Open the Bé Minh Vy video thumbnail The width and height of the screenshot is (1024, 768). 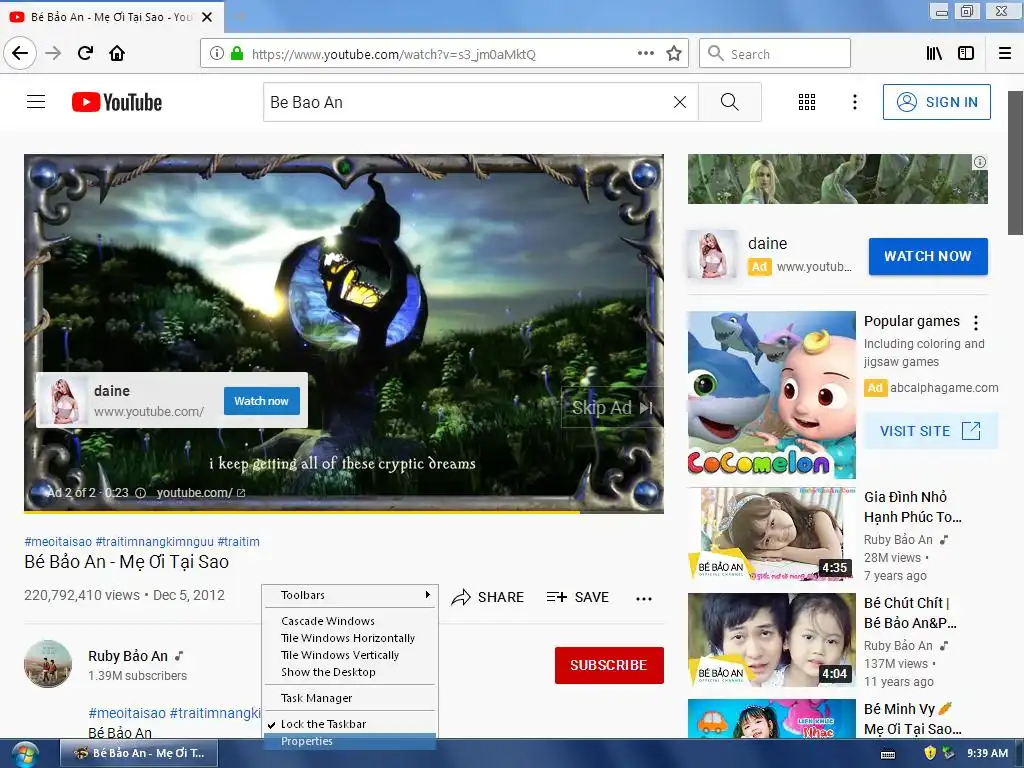[771, 718]
